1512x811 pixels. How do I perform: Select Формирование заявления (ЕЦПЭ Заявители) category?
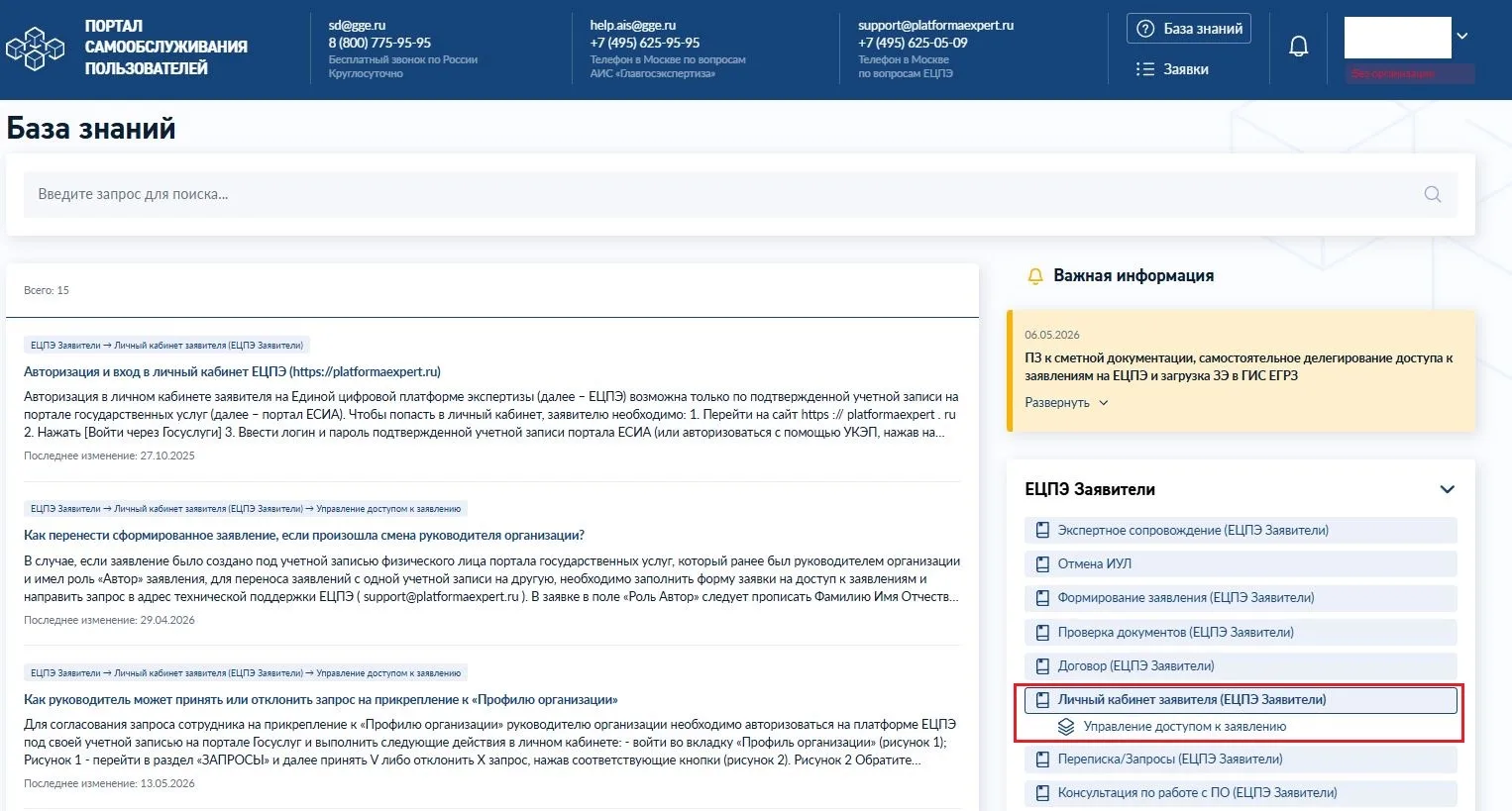[1241, 598]
